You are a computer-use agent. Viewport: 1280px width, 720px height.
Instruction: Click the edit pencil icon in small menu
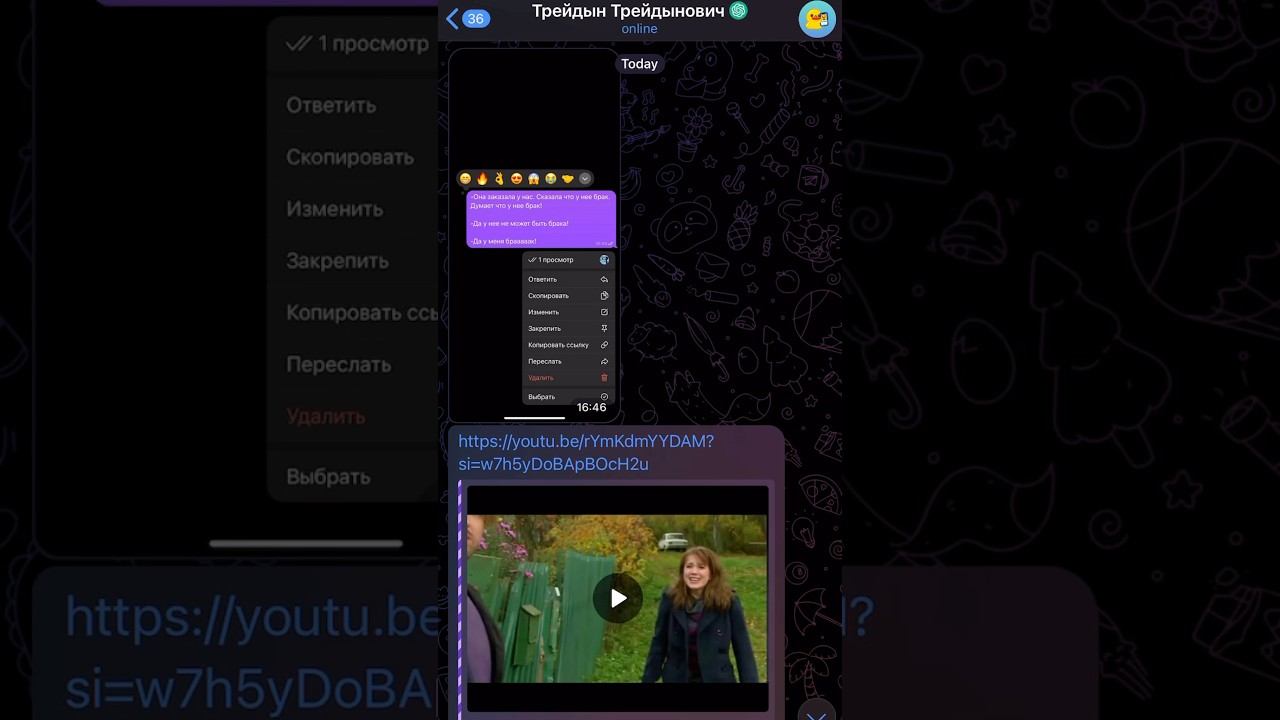tap(604, 312)
